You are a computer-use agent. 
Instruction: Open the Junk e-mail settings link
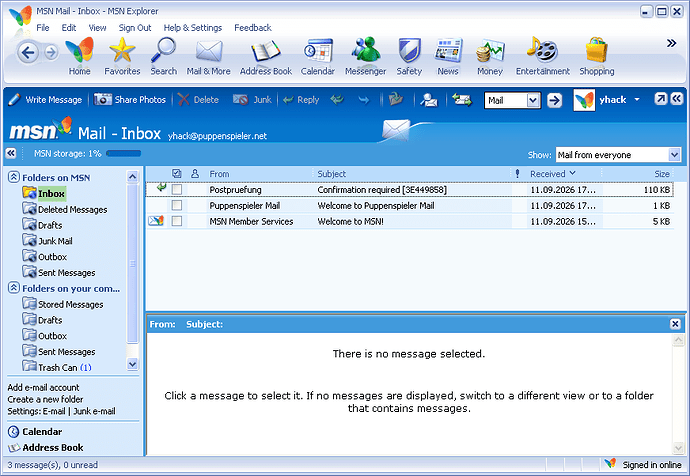point(94,411)
